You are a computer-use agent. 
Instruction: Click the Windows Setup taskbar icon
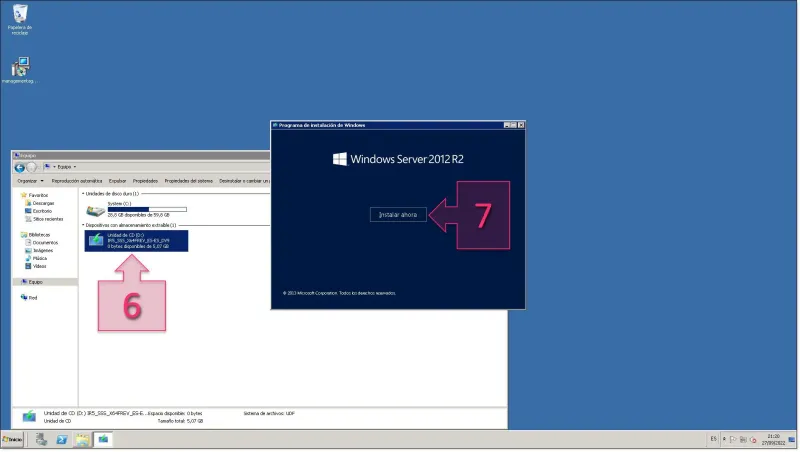[x=103, y=439]
